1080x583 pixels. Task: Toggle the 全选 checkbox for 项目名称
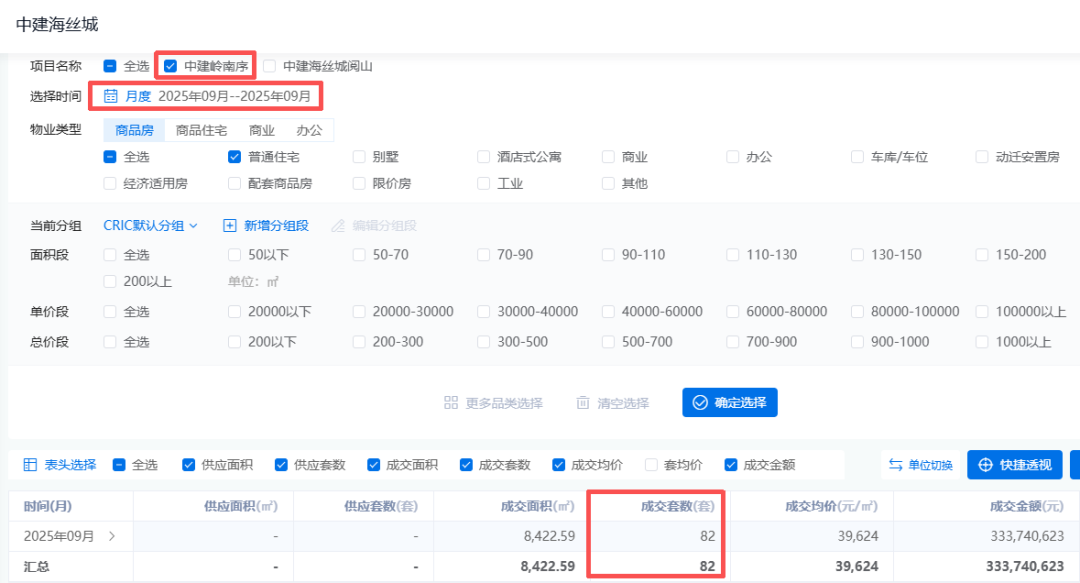tap(110, 66)
